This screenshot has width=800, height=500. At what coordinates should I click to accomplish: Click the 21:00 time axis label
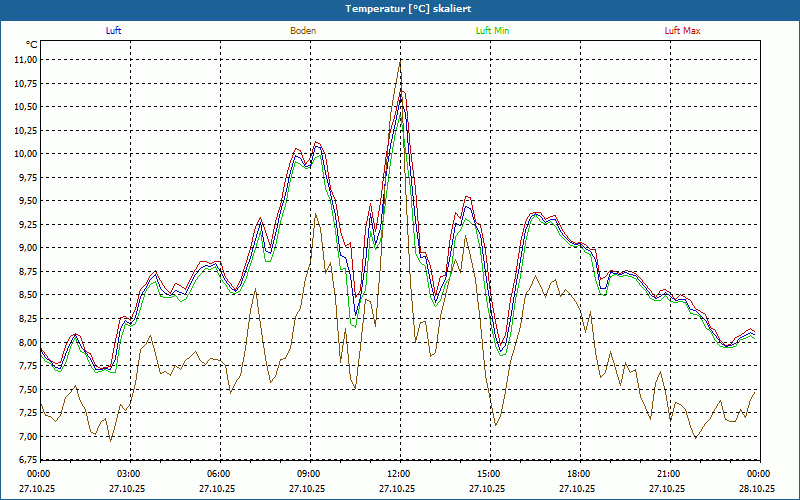click(668, 474)
